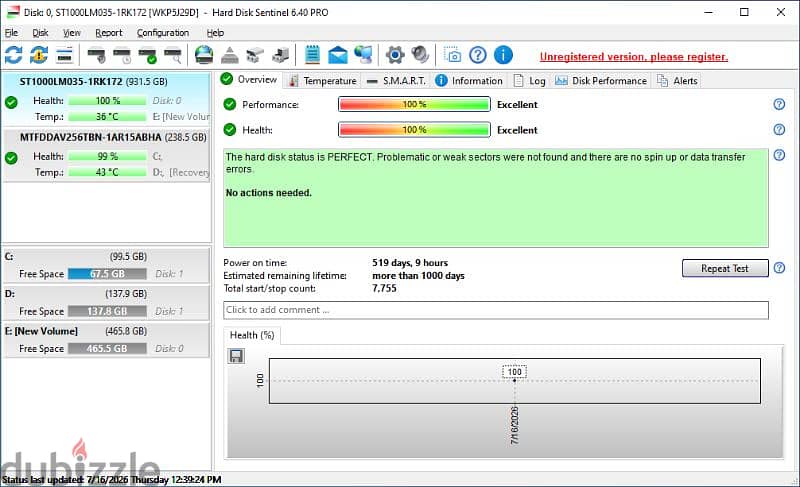Click the '519 days, 9 hours' value

[x=410, y=263]
